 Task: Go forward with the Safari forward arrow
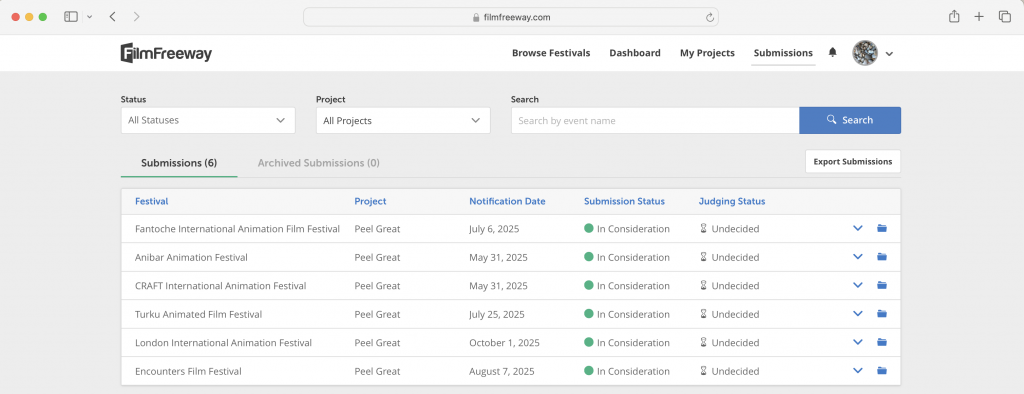pyautogui.click(x=136, y=17)
